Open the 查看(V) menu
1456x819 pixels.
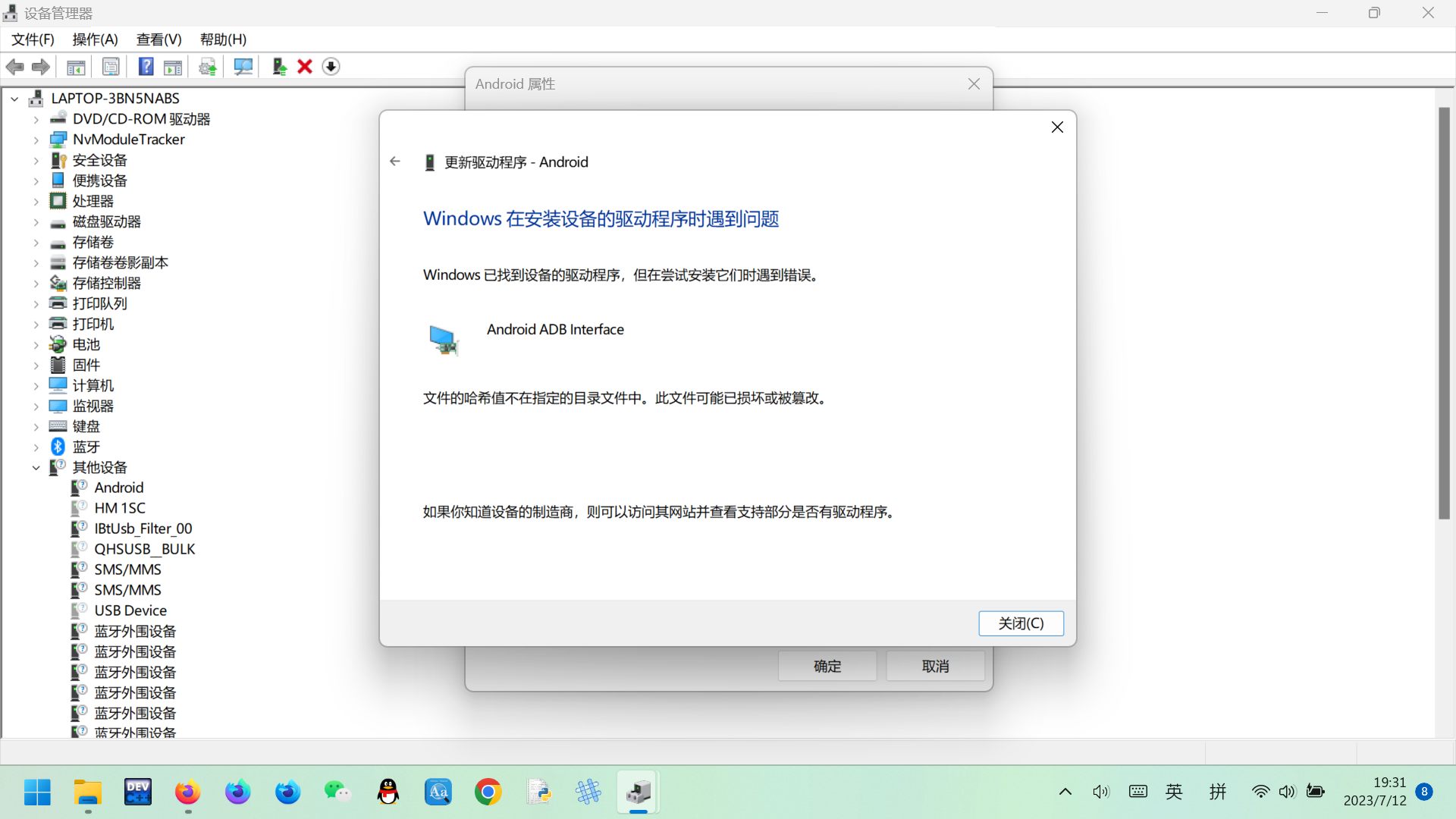click(x=158, y=39)
